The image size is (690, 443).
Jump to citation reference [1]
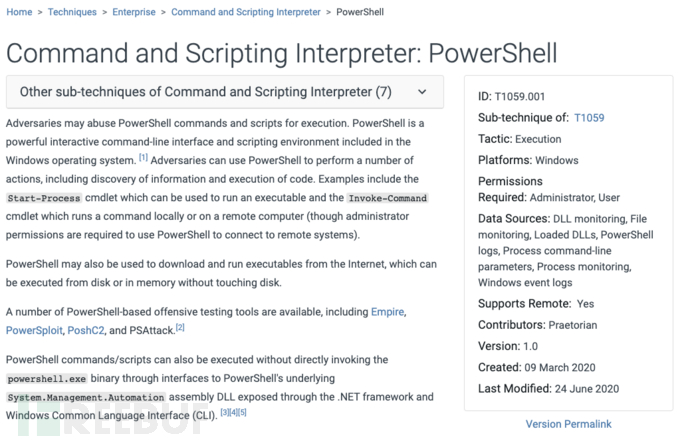coord(143,157)
